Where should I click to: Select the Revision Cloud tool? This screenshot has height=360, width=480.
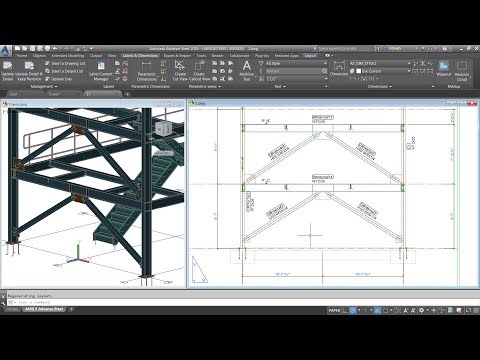pyautogui.click(x=462, y=71)
